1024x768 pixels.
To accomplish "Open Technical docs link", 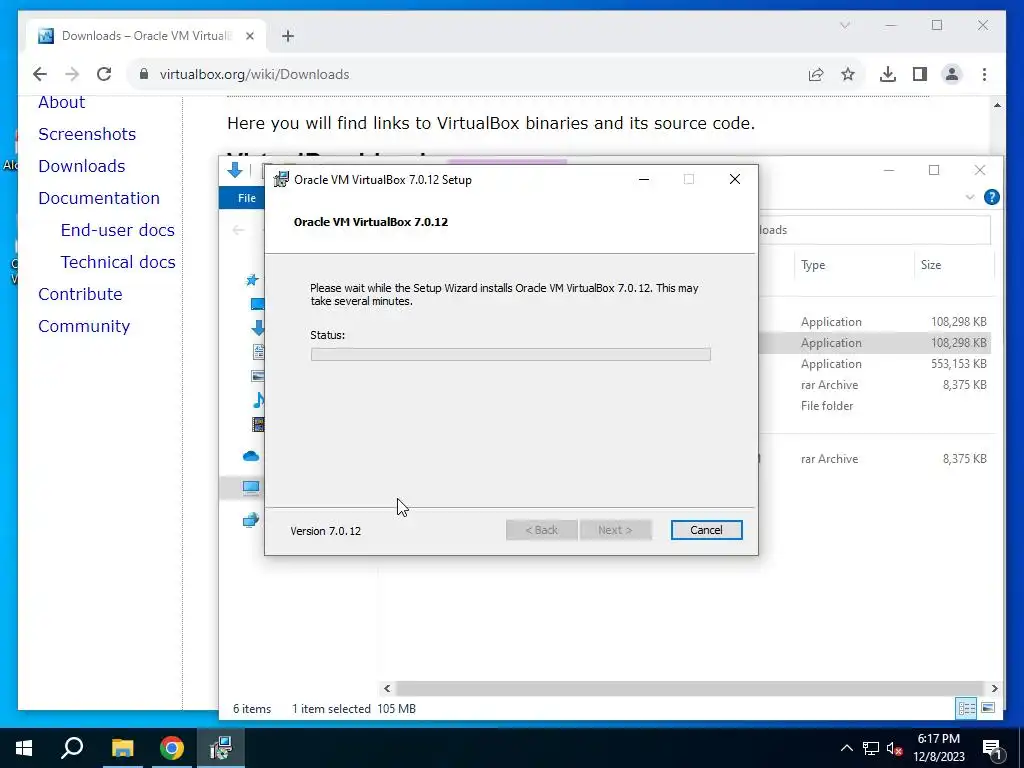I will point(118,262).
